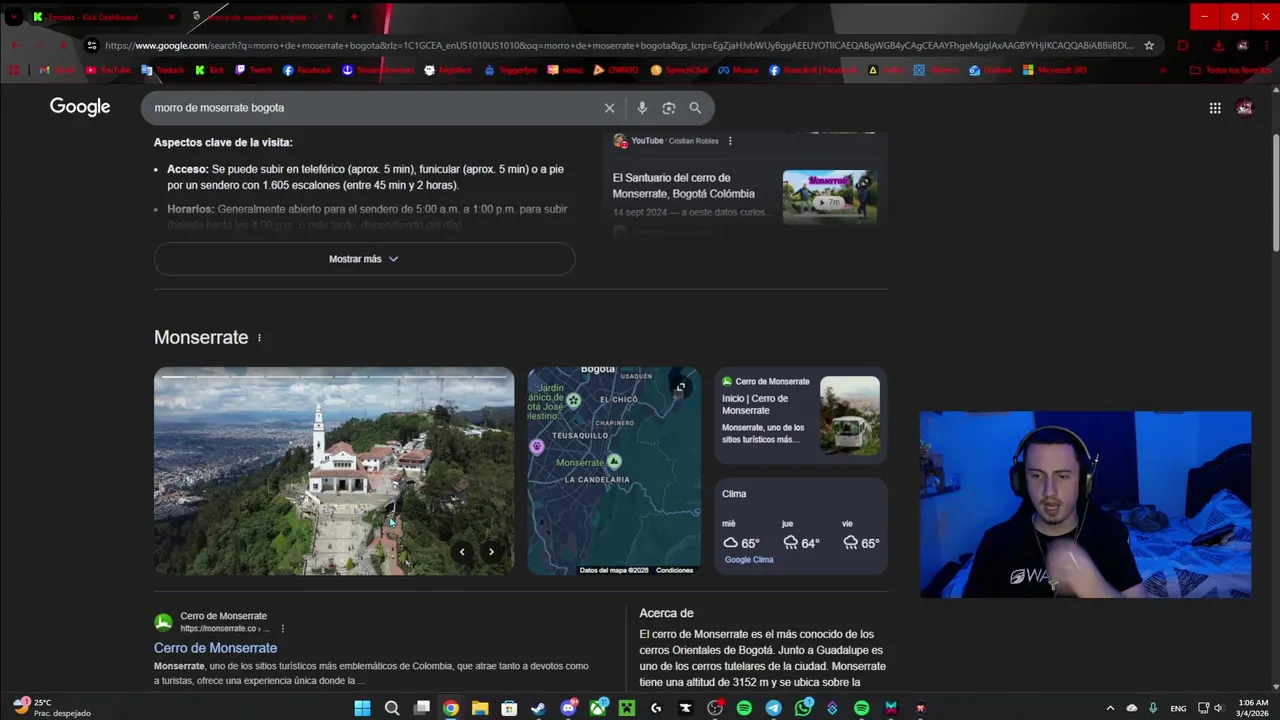Open the Traducir bookmark
This screenshot has height=720, width=1280.
163,70
